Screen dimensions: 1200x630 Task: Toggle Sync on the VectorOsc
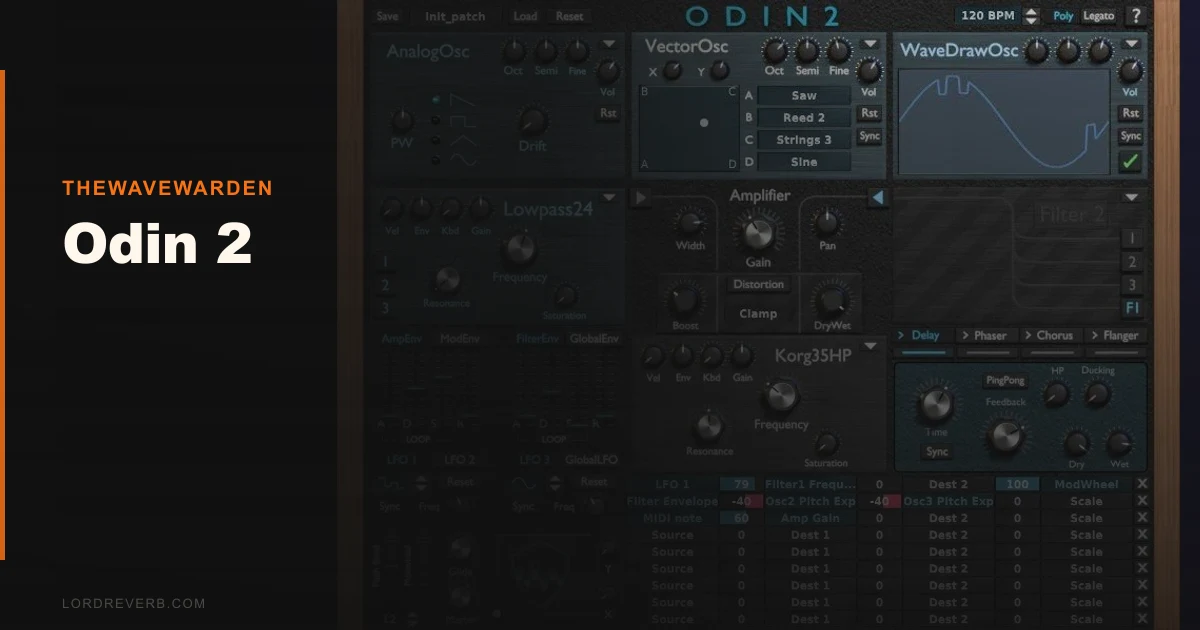pos(869,136)
